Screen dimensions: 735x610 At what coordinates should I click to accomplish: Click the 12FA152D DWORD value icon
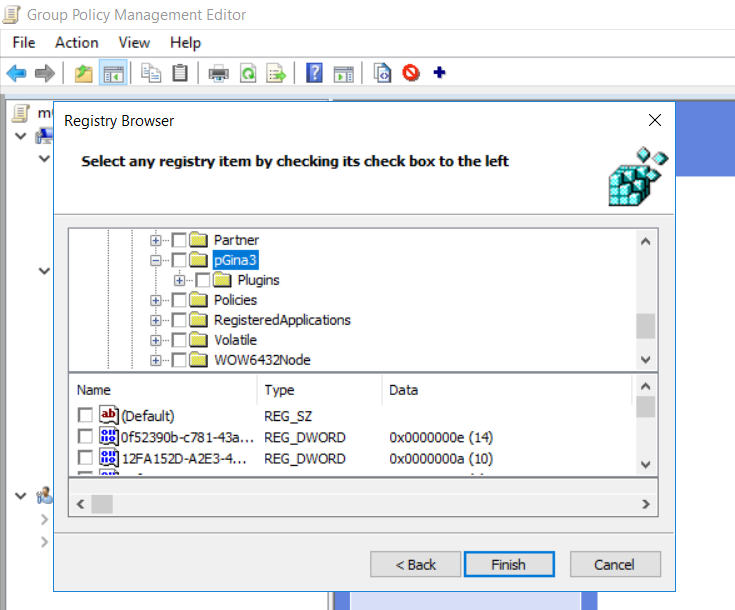click(109, 458)
